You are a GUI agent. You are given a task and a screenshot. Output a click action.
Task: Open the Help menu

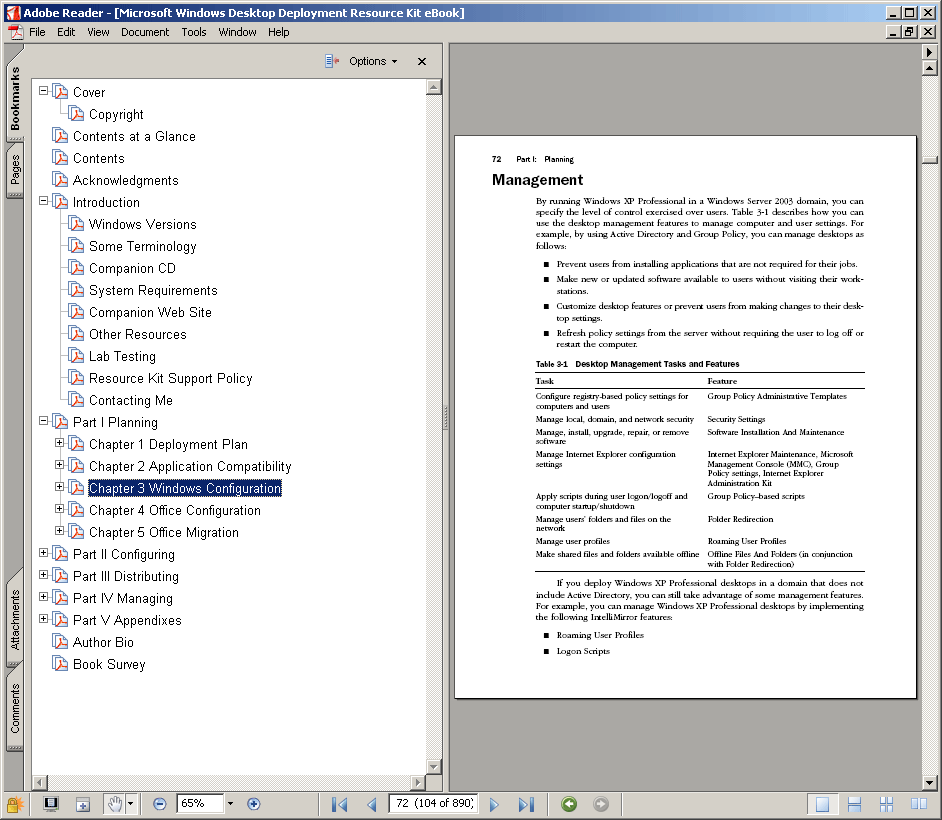279,32
